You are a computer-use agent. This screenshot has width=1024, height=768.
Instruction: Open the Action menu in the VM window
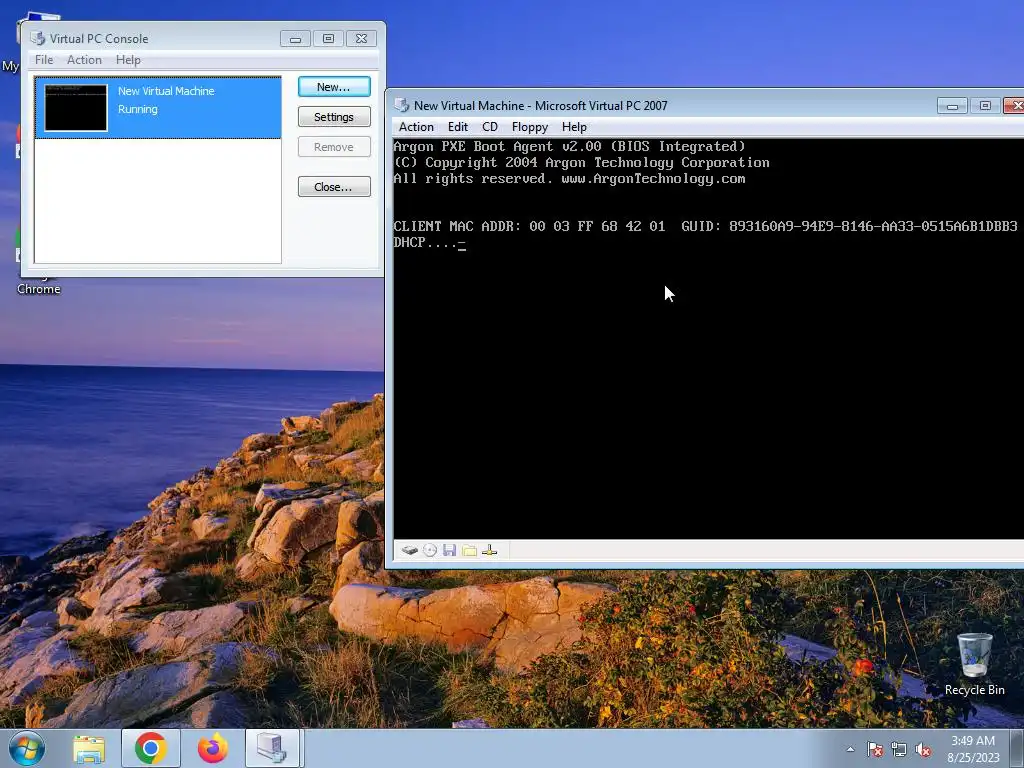[416, 127]
